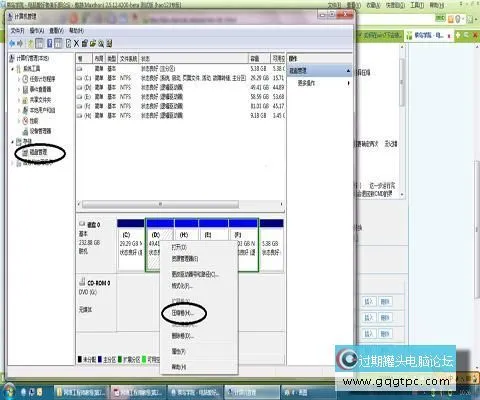
Task: Click the 性能 performance icon in the tree
Action: pyautogui.click(x=25, y=121)
